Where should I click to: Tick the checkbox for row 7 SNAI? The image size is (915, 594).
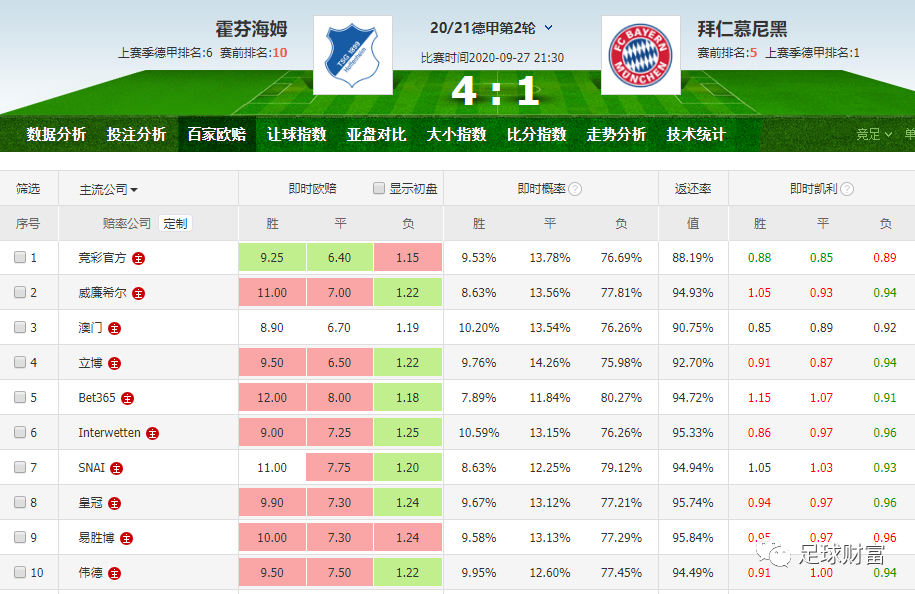(20, 468)
